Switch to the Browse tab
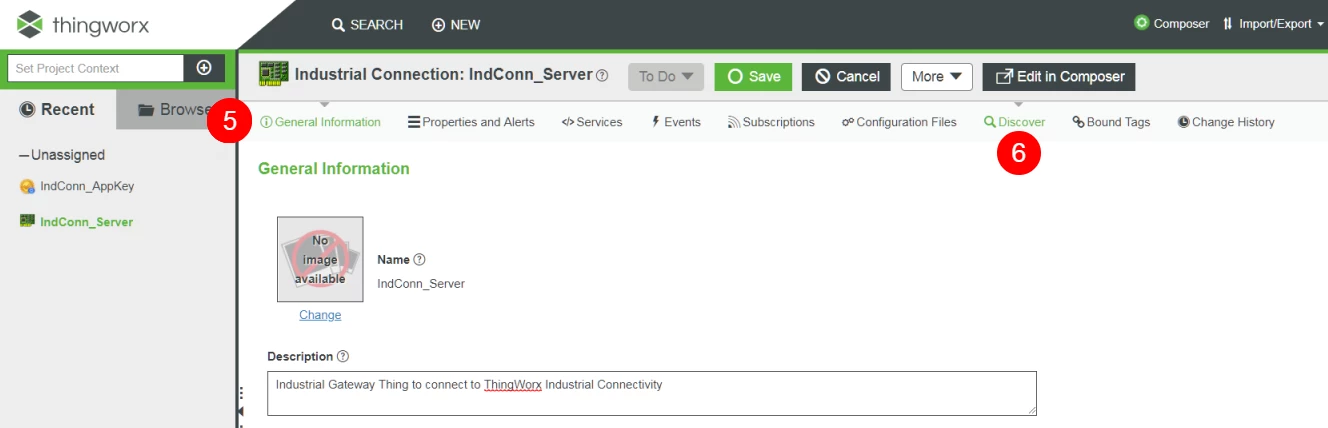 [175, 109]
